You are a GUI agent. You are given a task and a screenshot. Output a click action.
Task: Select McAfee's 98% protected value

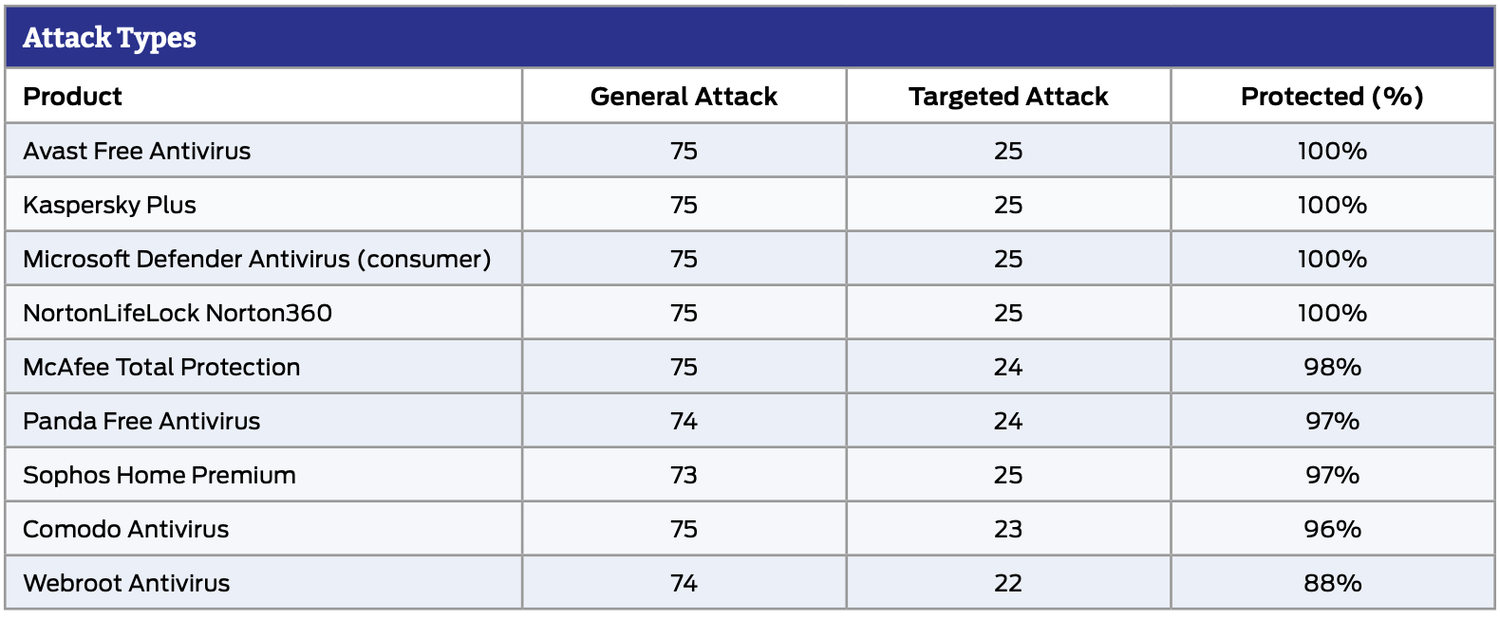pos(1332,367)
